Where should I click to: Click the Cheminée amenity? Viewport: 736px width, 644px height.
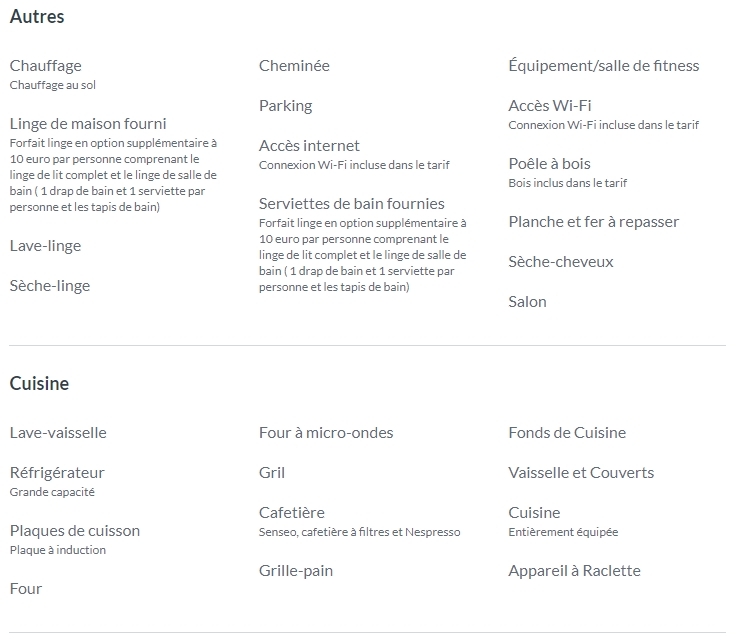[294, 66]
